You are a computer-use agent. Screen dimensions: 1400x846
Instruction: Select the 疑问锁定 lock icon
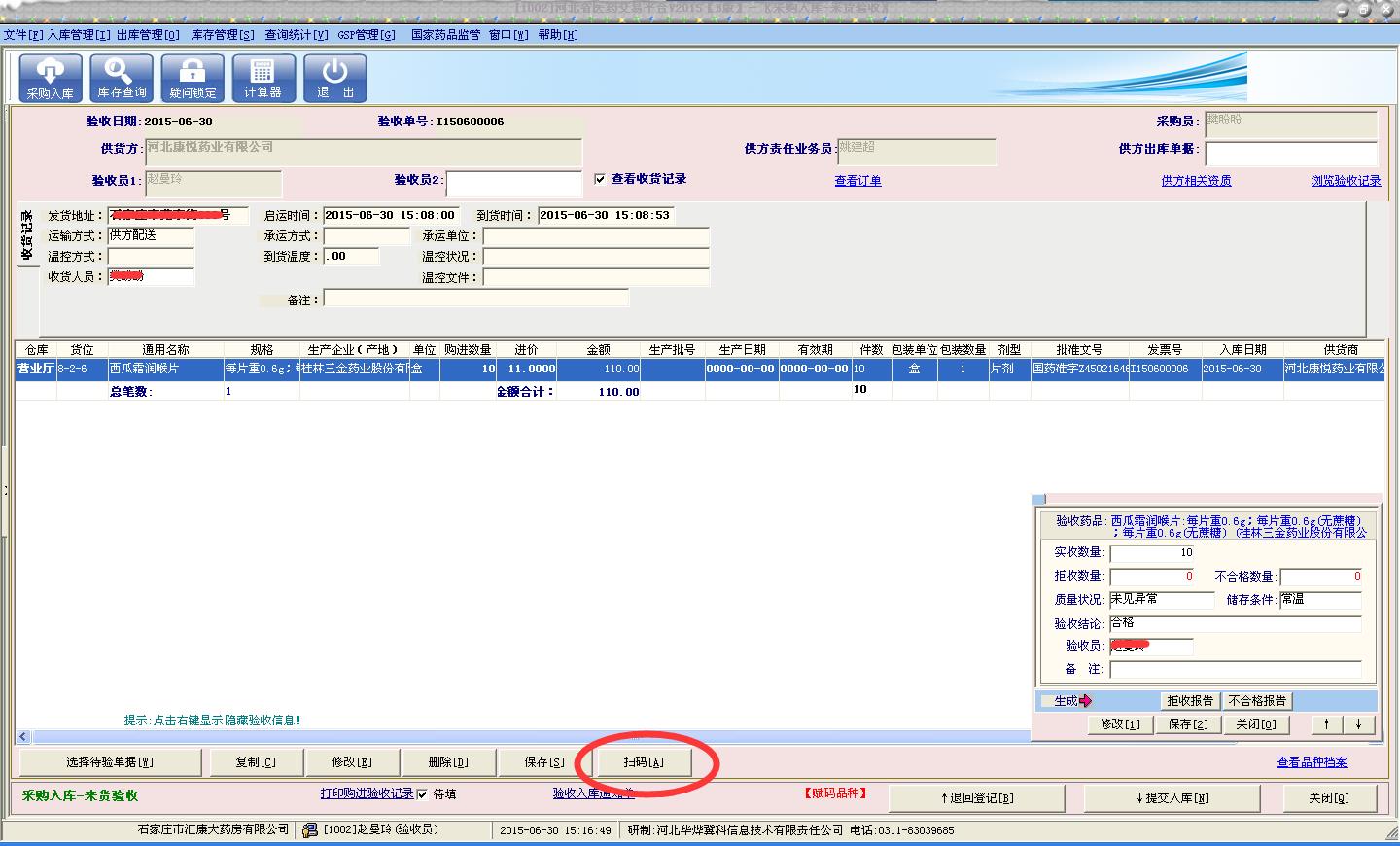(192, 78)
